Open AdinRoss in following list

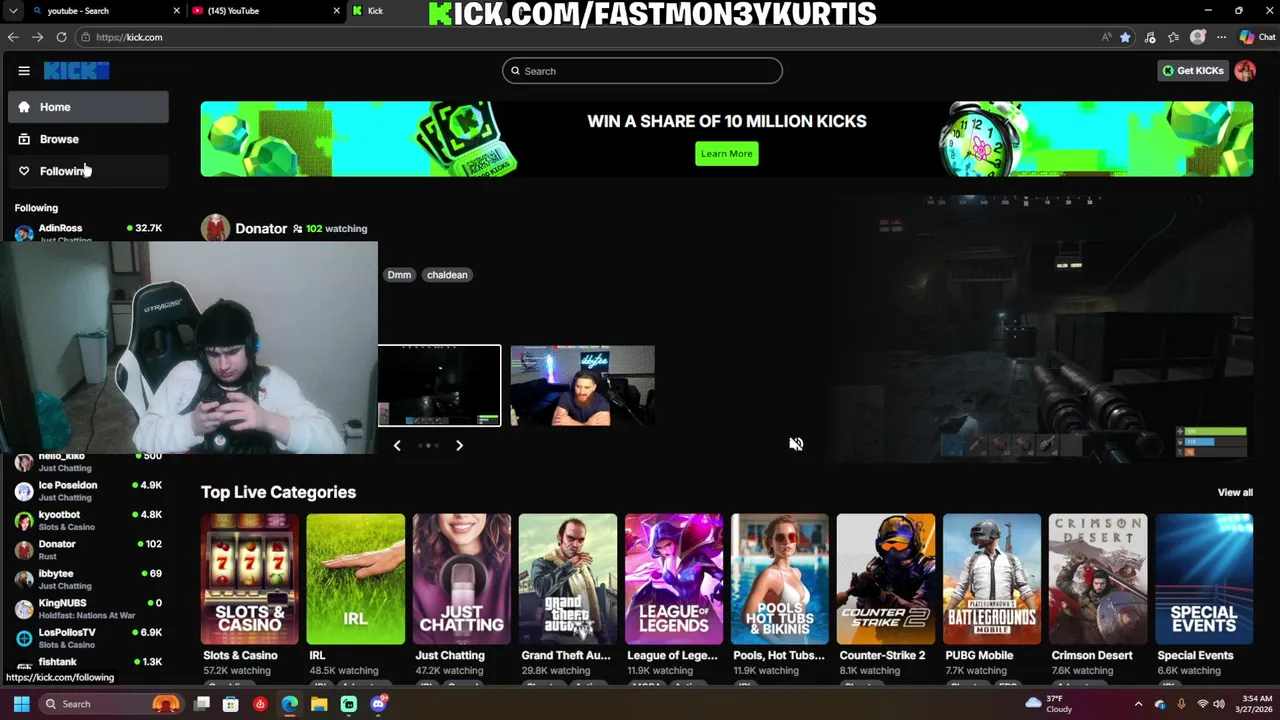pos(88,233)
